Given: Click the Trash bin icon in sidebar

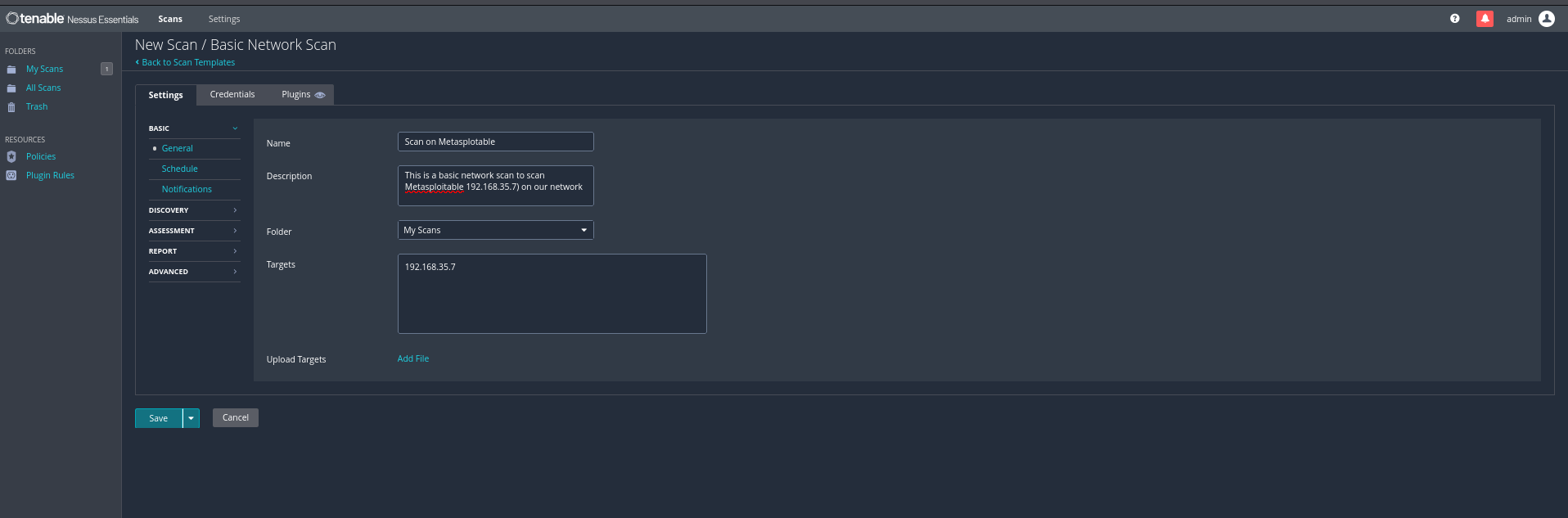Looking at the screenshot, I should click(11, 107).
